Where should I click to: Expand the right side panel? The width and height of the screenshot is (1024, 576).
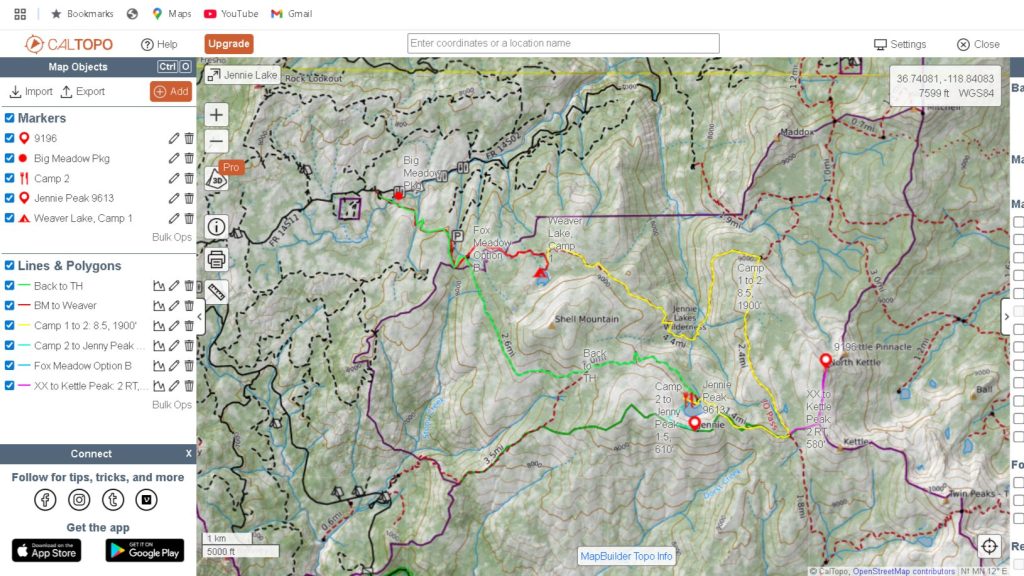1006,317
